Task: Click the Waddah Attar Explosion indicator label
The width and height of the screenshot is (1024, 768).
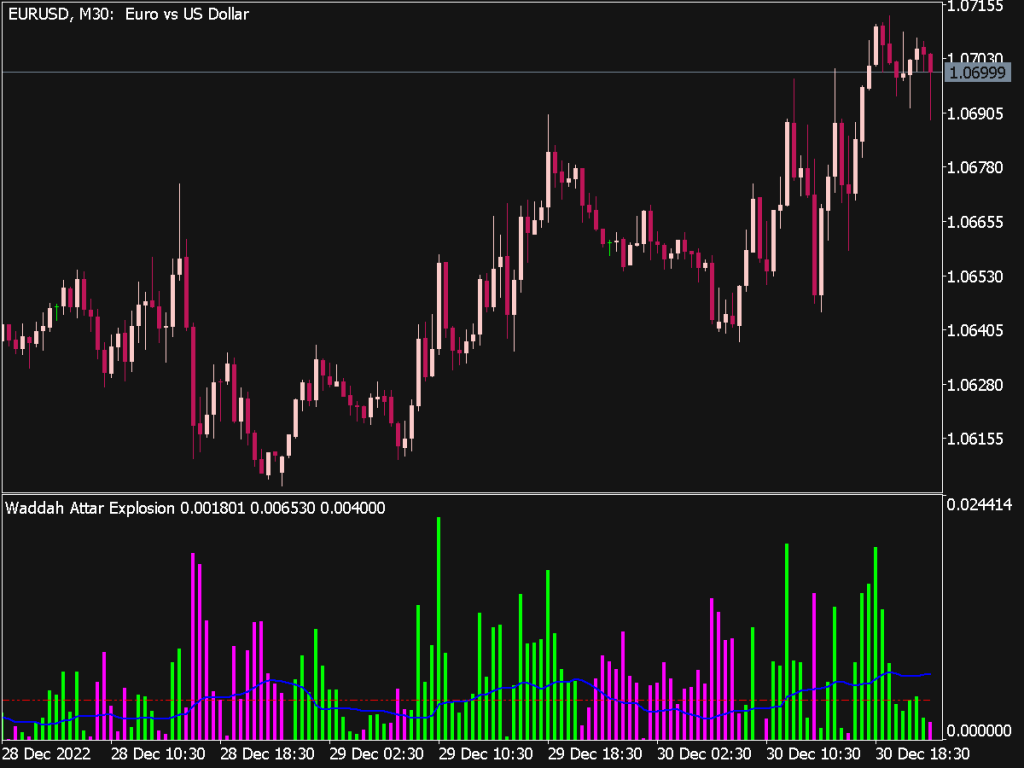Action: click(x=195, y=508)
